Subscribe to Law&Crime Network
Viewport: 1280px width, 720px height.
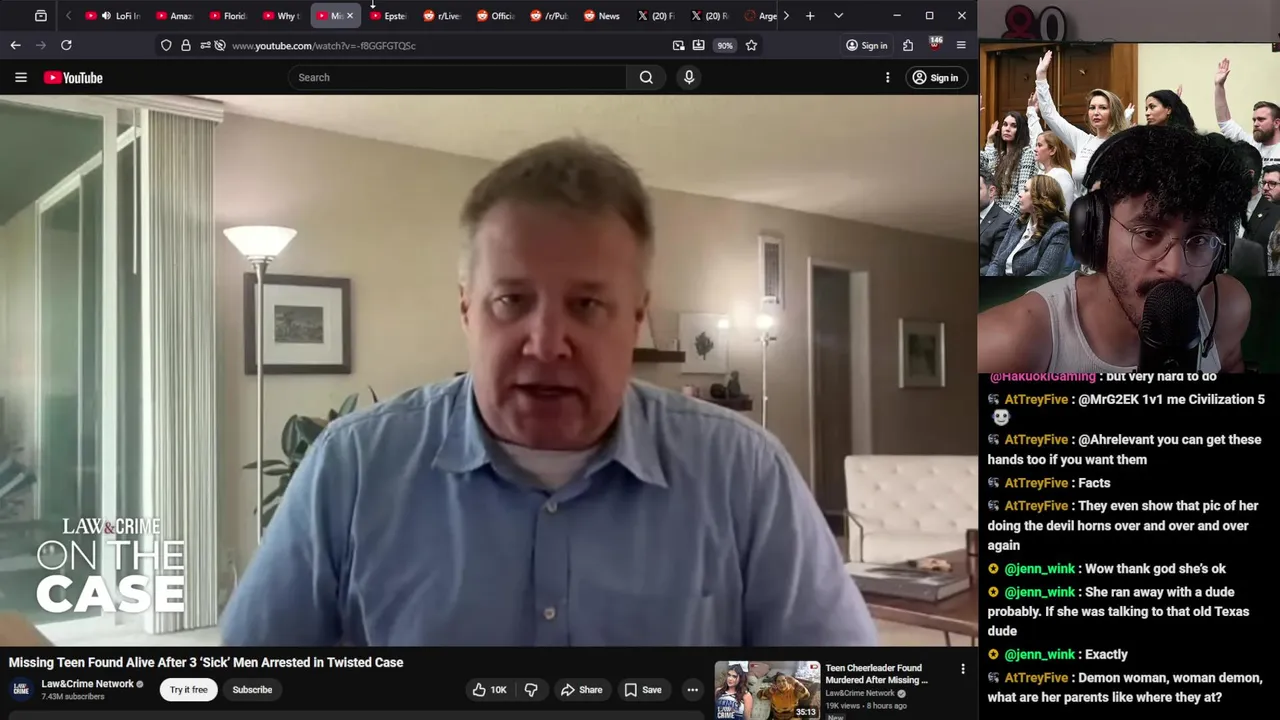(252, 689)
